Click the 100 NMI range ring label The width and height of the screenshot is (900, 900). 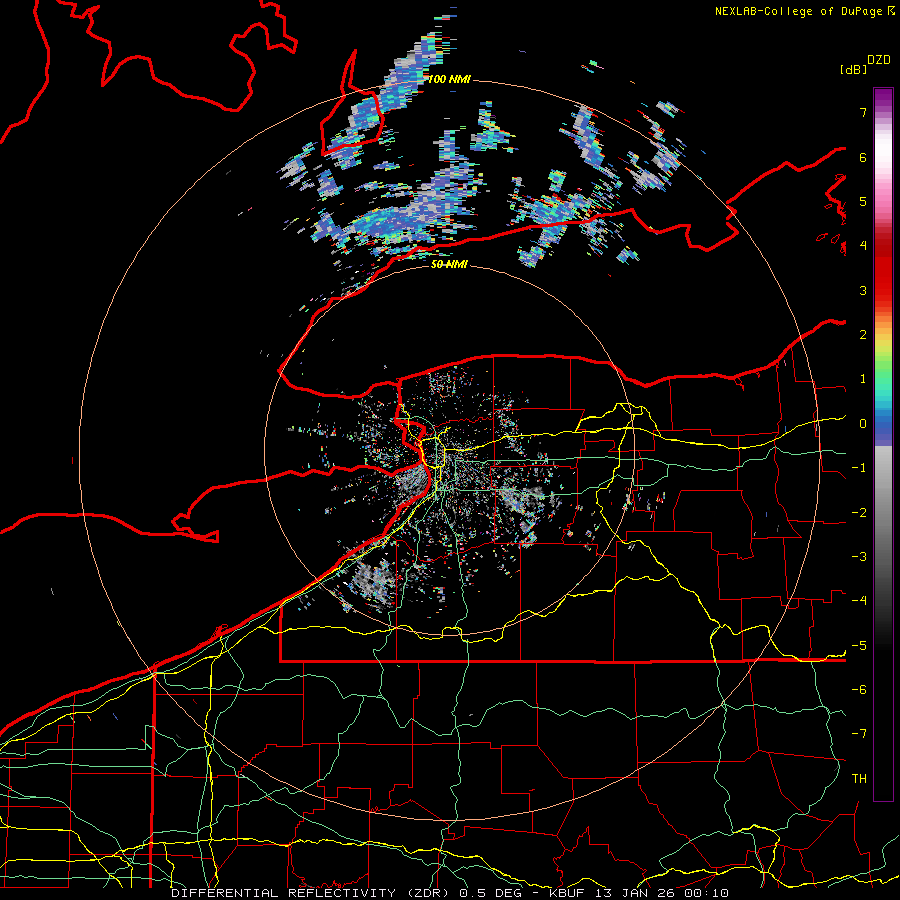(449, 79)
